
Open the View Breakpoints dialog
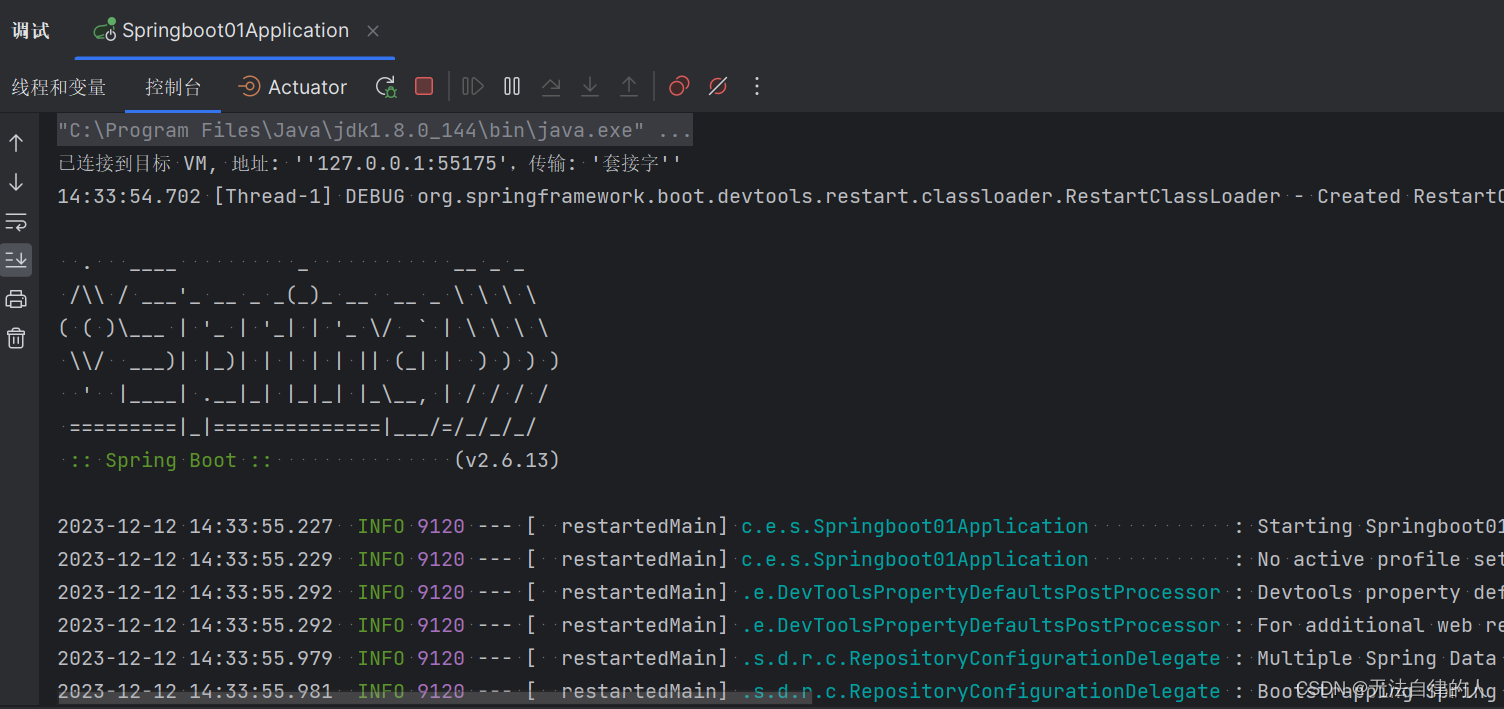tap(678, 86)
